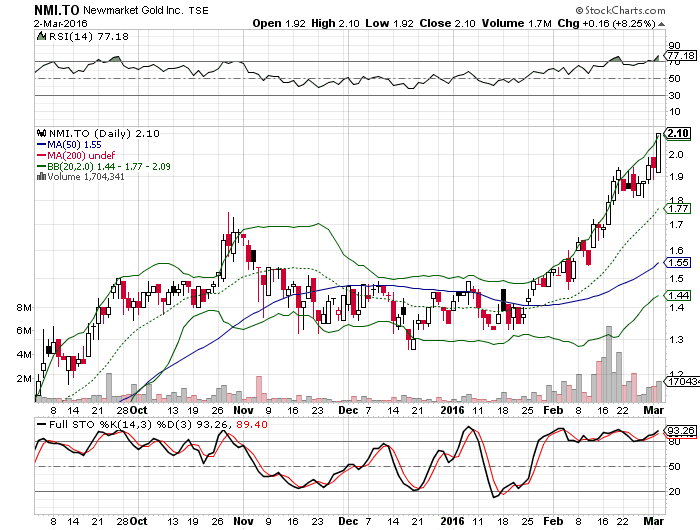Click the 2.10 last price tag on the right axis
Image resolution: width=700 pixels, height=530 pixels.
pyautogui.click(x=679, y=133)
